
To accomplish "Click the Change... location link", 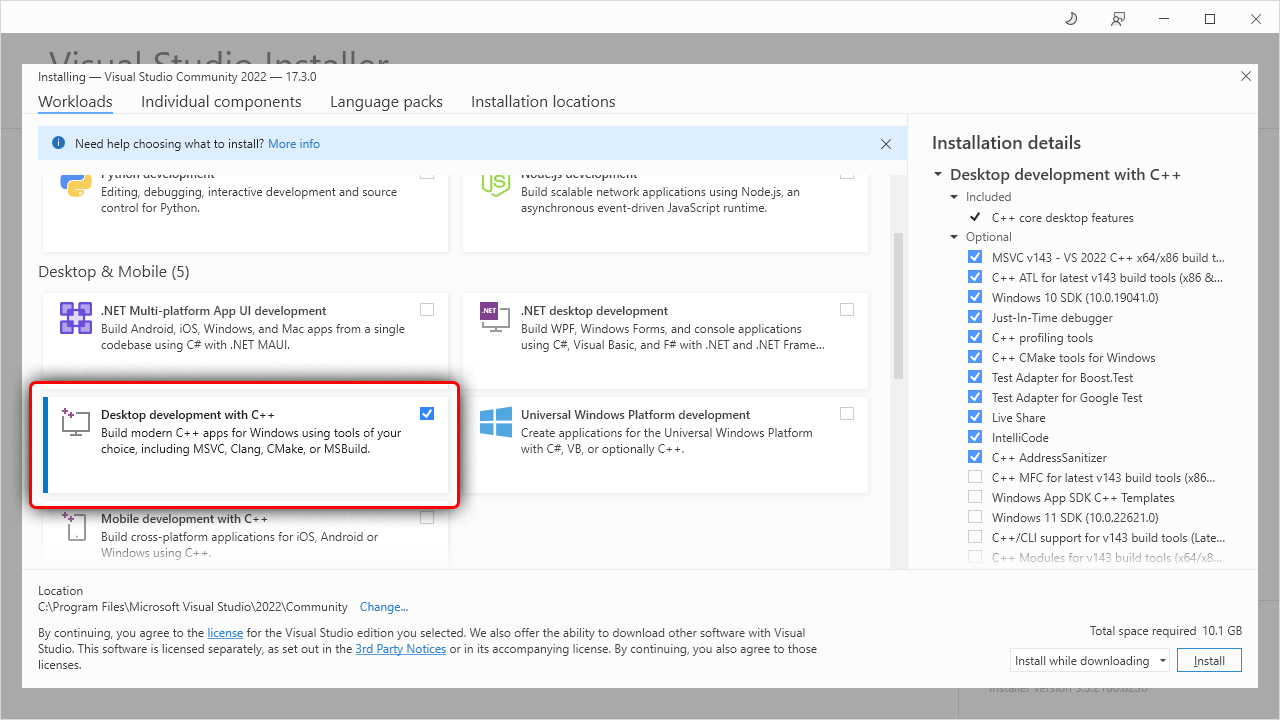I will point(384,607).
